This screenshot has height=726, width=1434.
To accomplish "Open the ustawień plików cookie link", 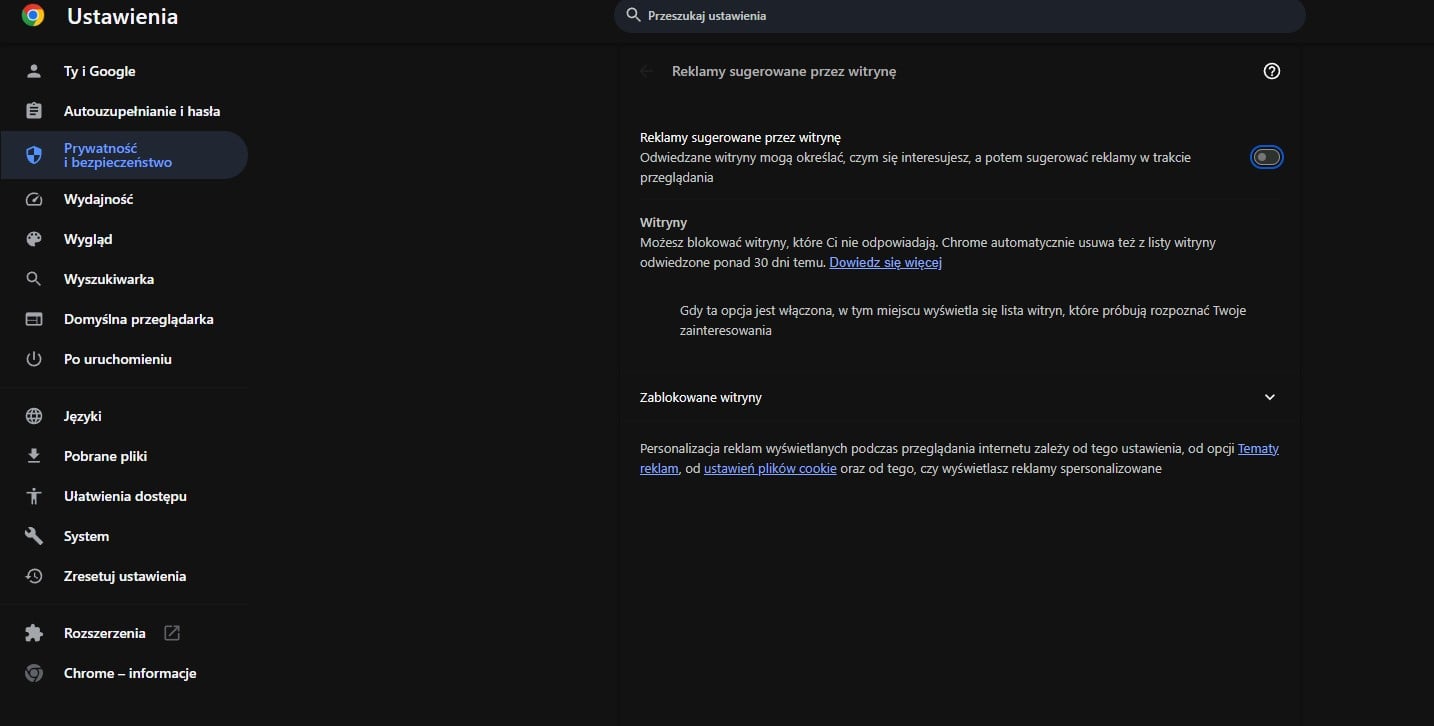I will click(770, 468).
